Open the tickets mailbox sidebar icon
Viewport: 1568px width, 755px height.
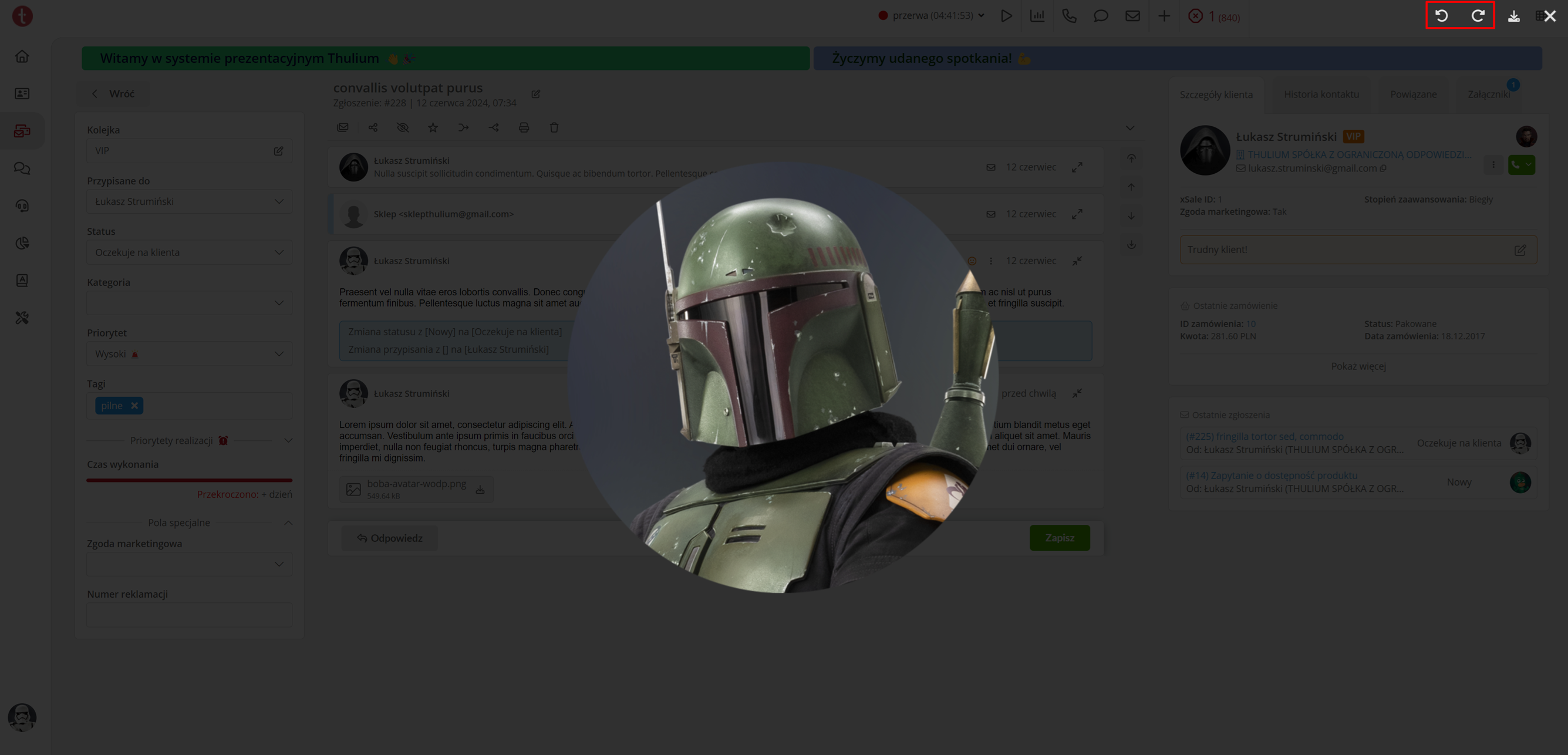[22, 131]
